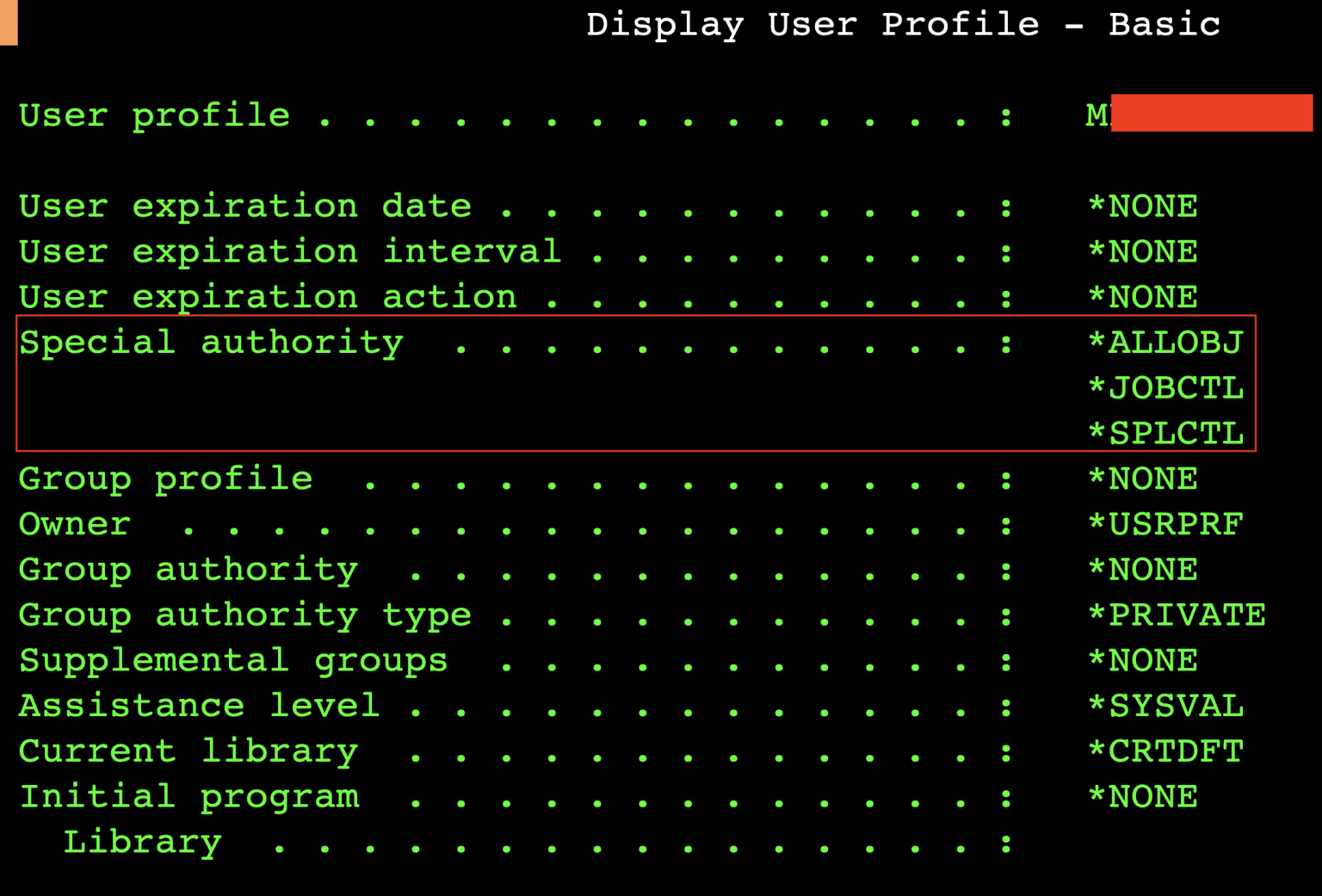The image size is (1322, 896).
Task: Select the Special authority label text
Action: tap(210, 342)
